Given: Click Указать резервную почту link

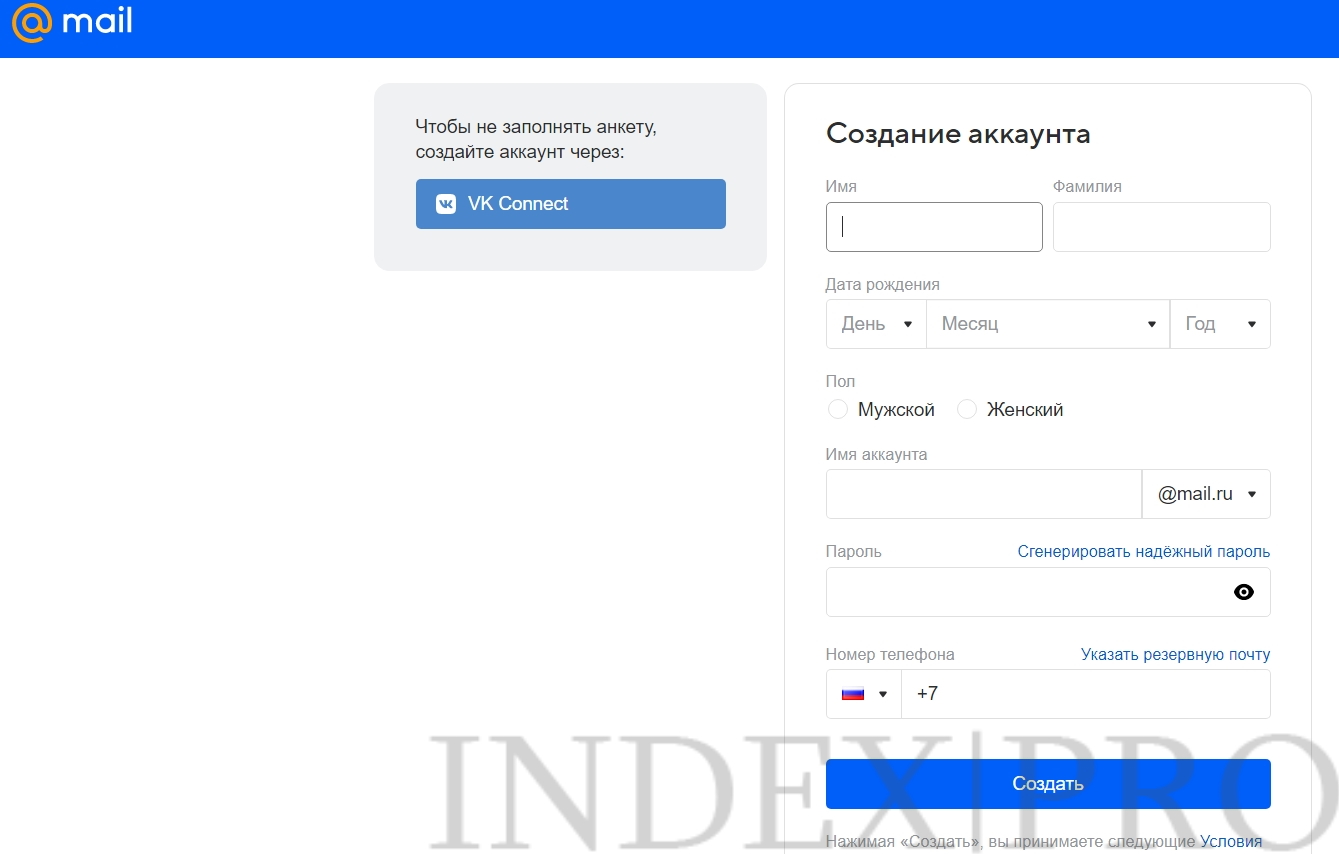Looking at the screenshot, I should [x=1176, y=655].
